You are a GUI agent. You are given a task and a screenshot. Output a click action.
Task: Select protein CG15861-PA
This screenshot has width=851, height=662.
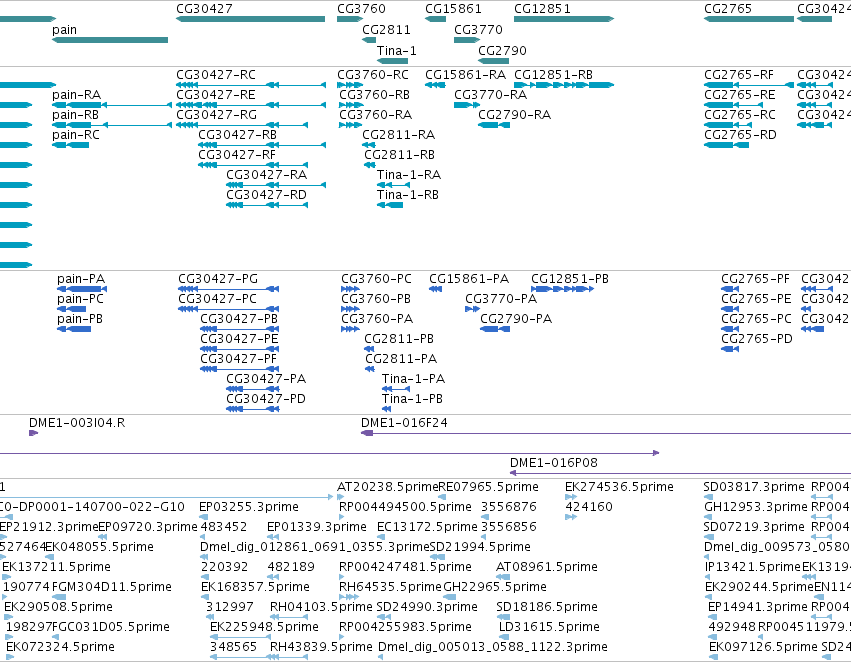click(x=435, y=289)
